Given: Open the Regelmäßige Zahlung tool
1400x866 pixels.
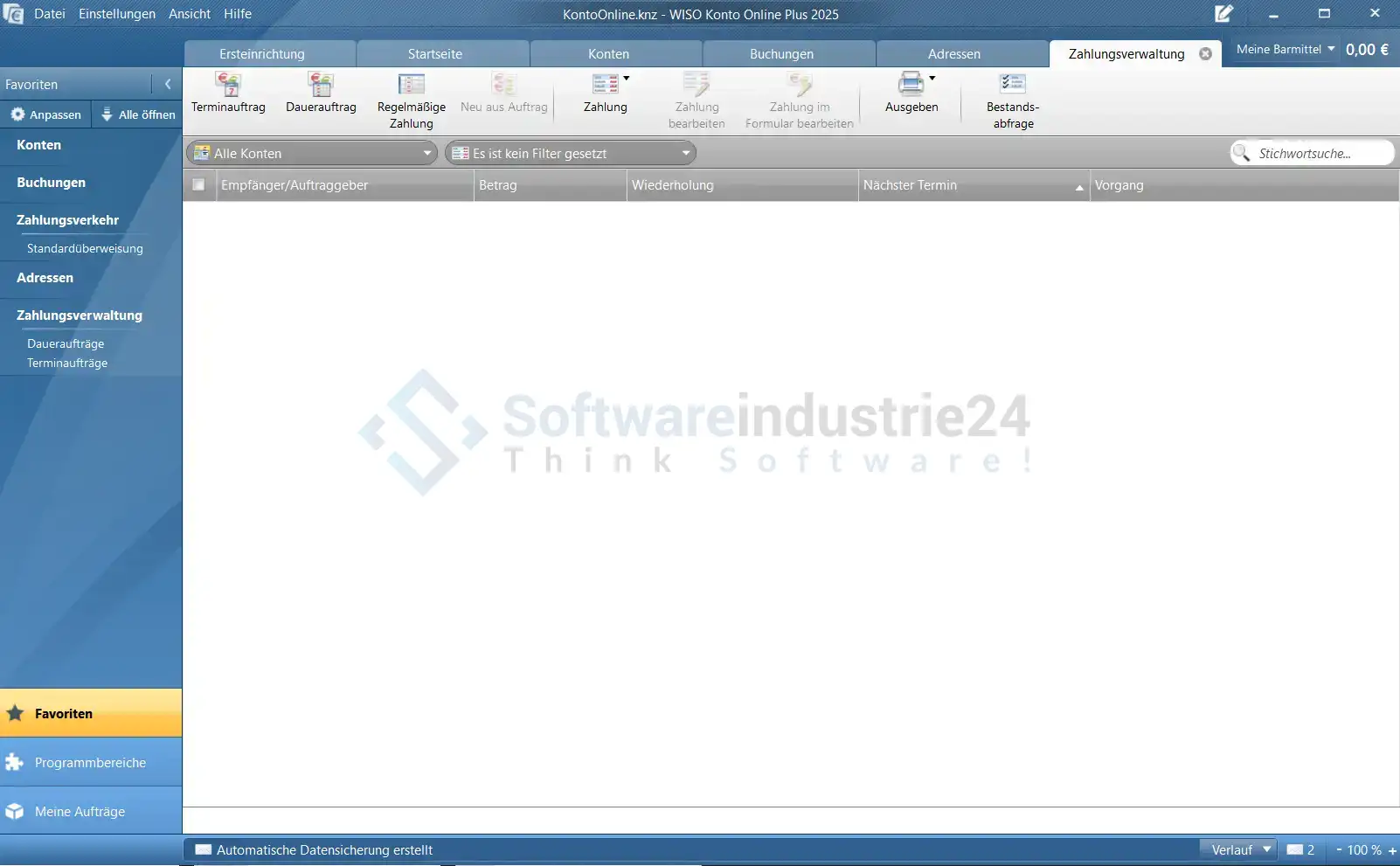Looking at the screenshot, I should pos(411,85).
